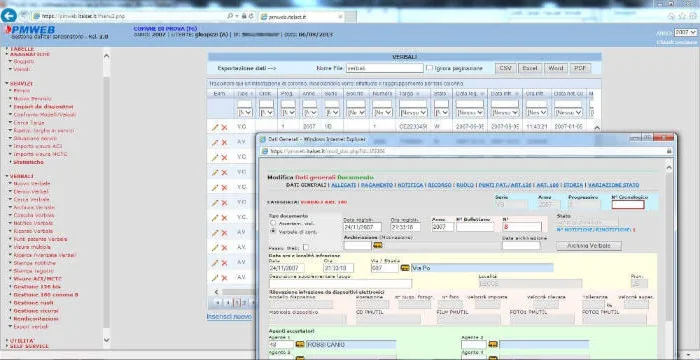Open the filter dropdown under the Anno column
Viewport: 700px width, 360px height.
pyautogui.click(x=309, y=113)
